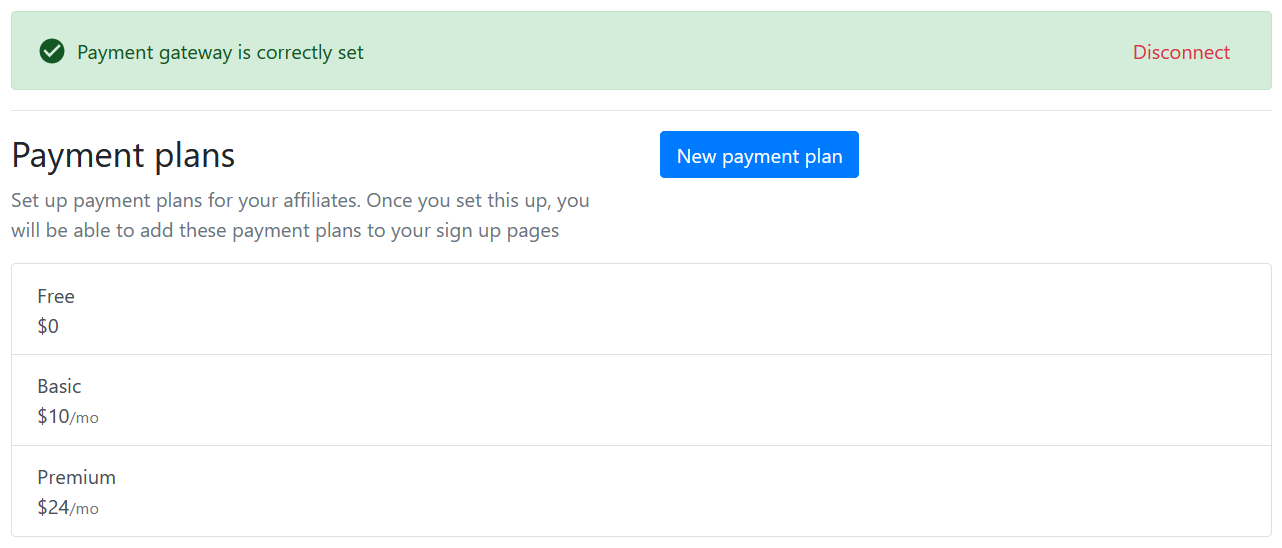Click the $0 price of Free plan

click(x=48, y=326)
